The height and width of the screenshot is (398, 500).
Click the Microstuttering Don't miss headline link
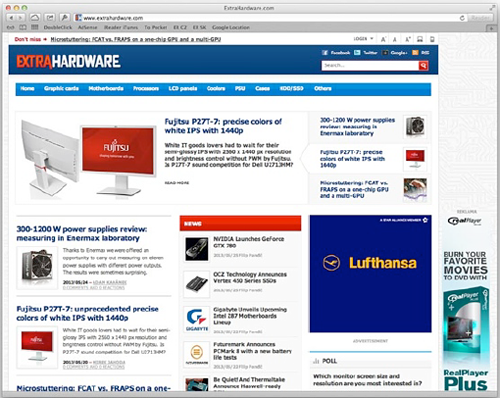pos(136,39)
